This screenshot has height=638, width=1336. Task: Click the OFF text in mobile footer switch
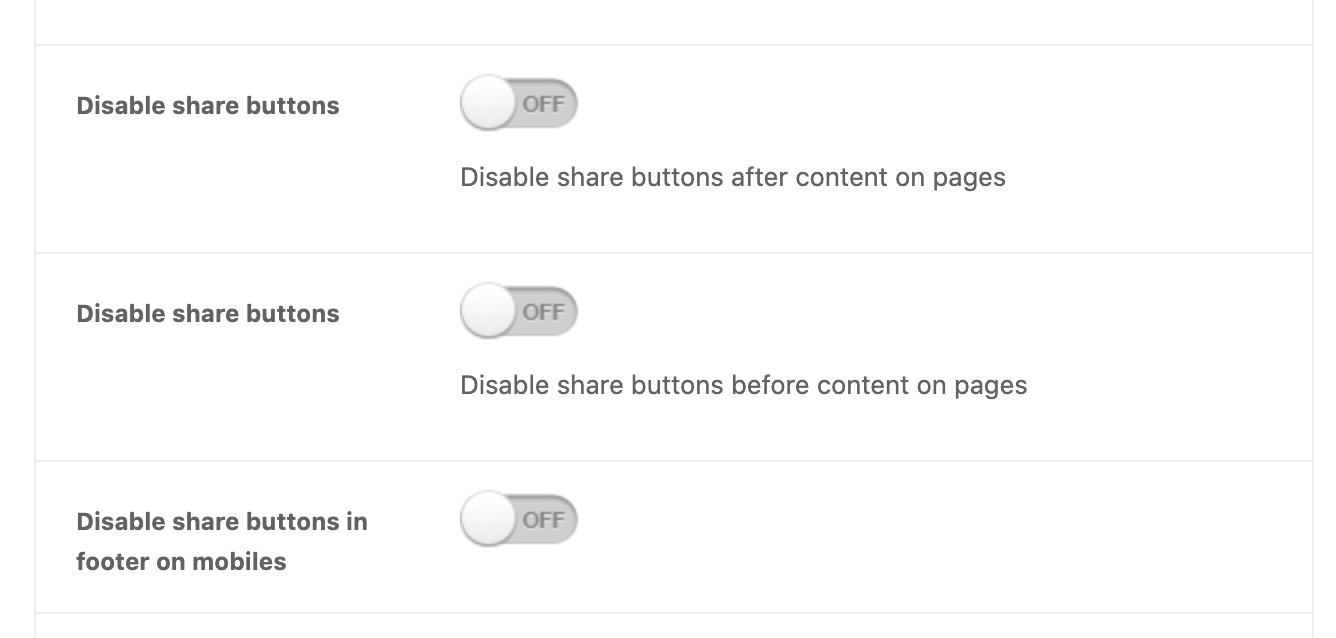coord(543,520)
